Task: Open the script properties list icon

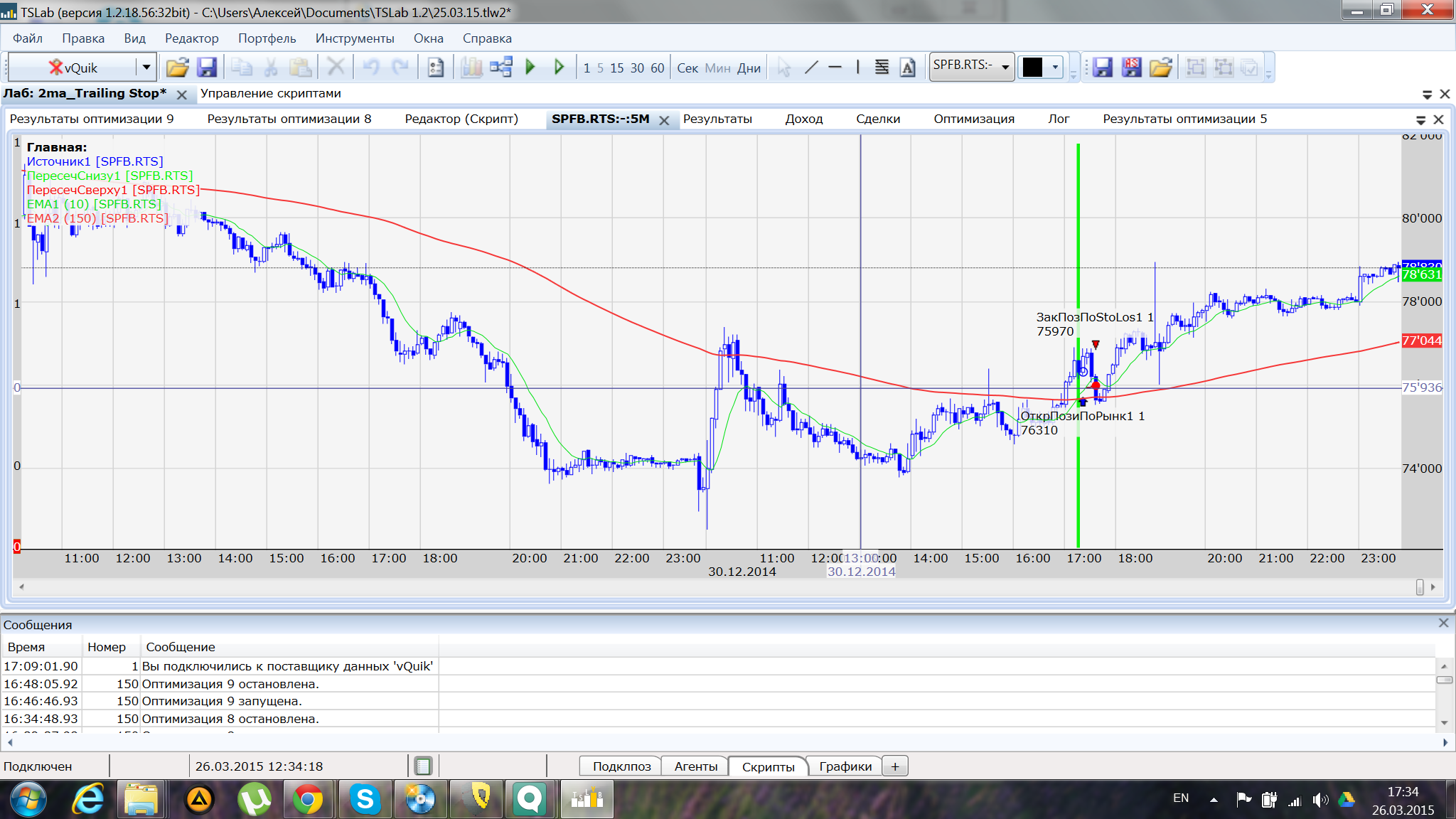Action: click(435, 68)
